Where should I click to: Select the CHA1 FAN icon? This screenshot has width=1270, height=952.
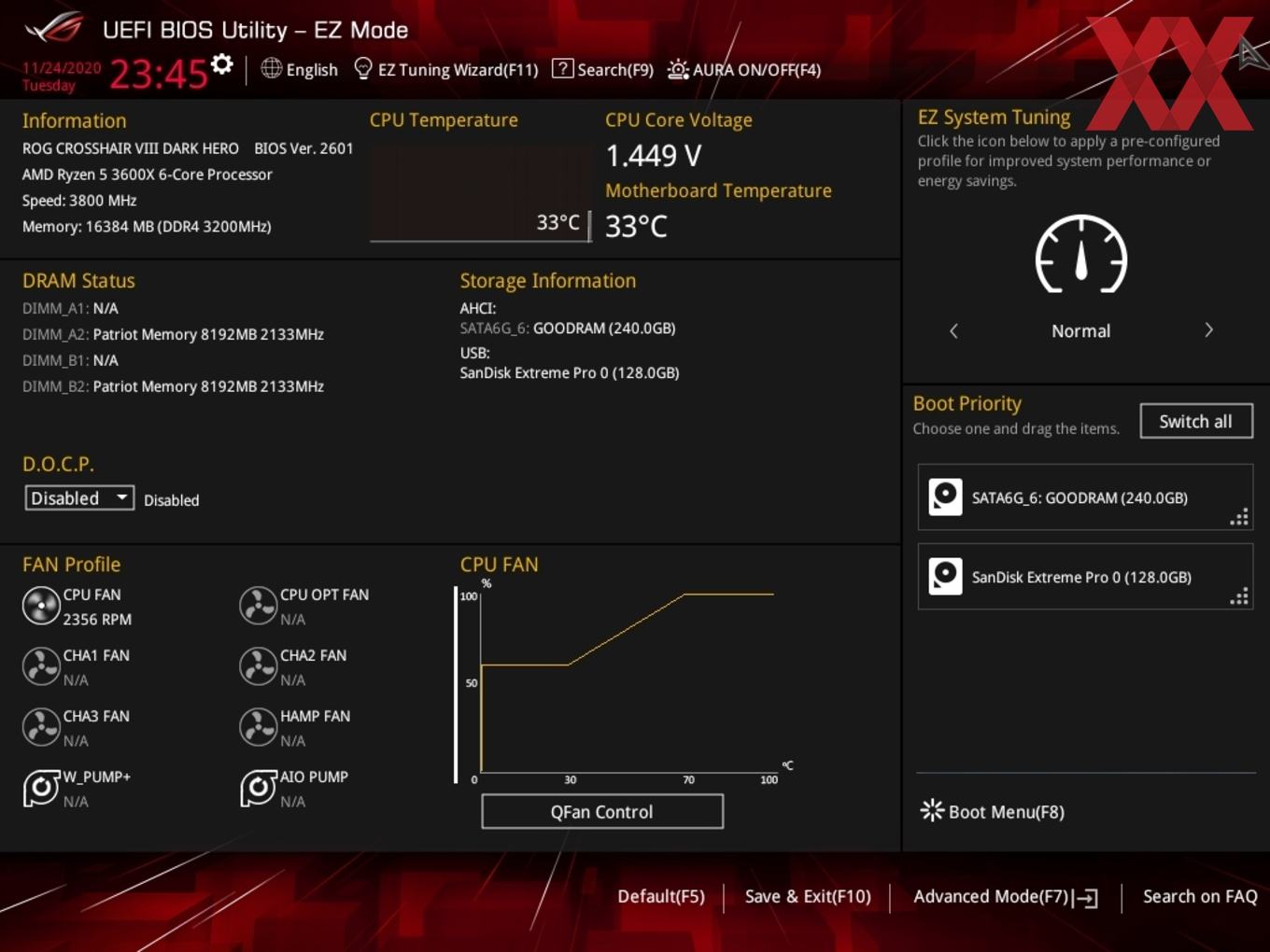pyautogui.click(x=41, y=666)
